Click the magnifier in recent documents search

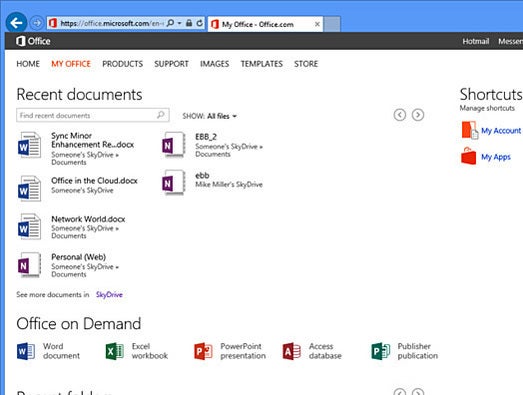click(x=161, y=115)
